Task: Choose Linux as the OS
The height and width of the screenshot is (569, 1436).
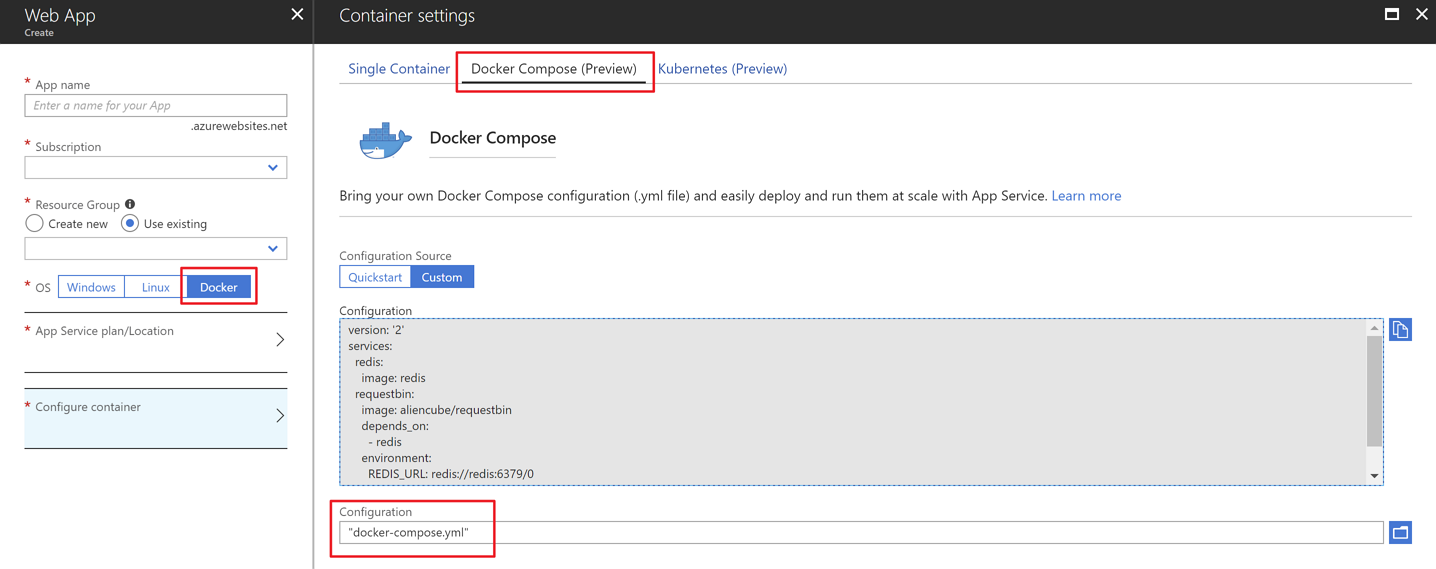Action: [155, 287]
